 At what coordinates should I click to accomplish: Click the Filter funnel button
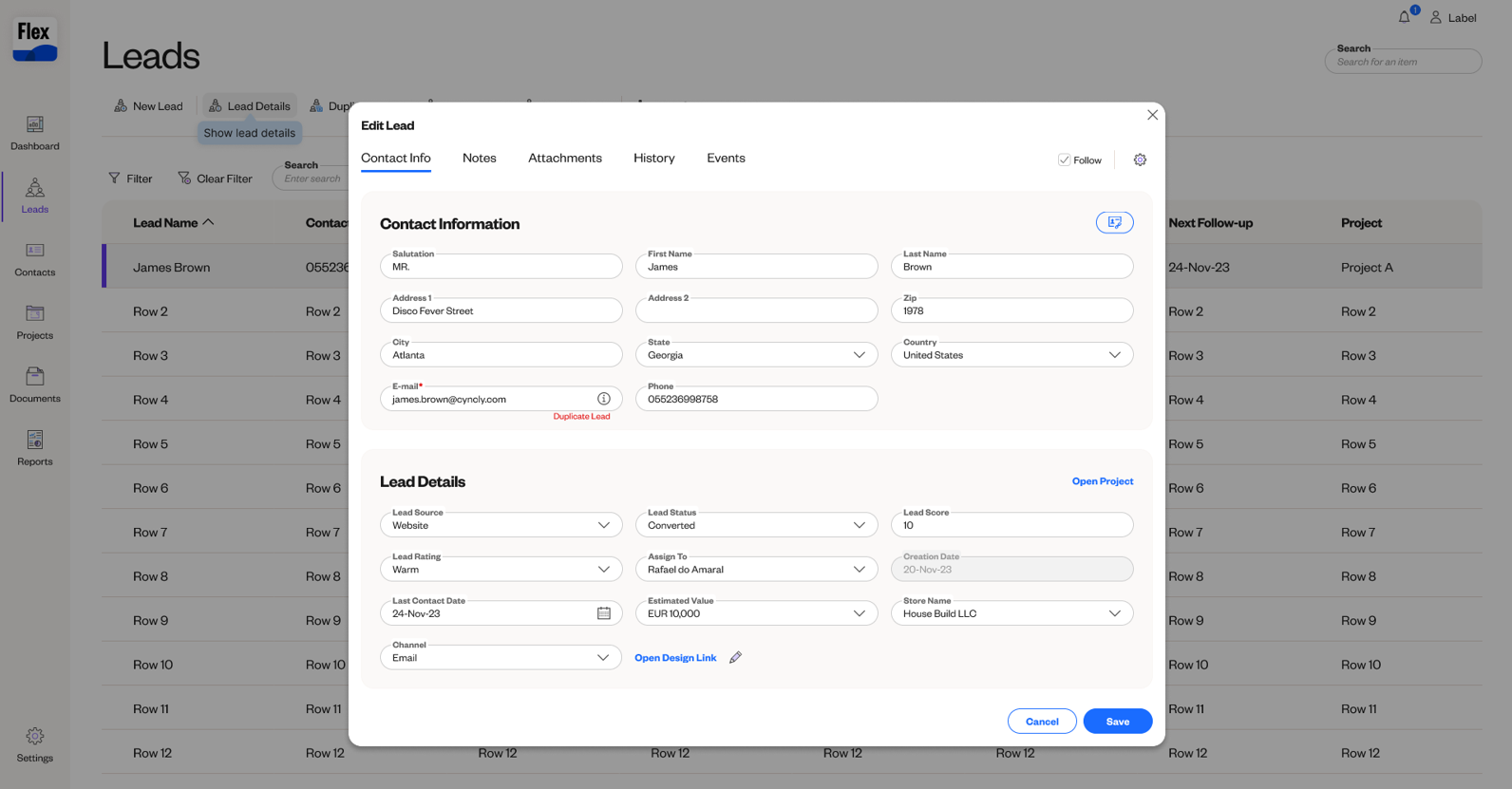(130, 178)
